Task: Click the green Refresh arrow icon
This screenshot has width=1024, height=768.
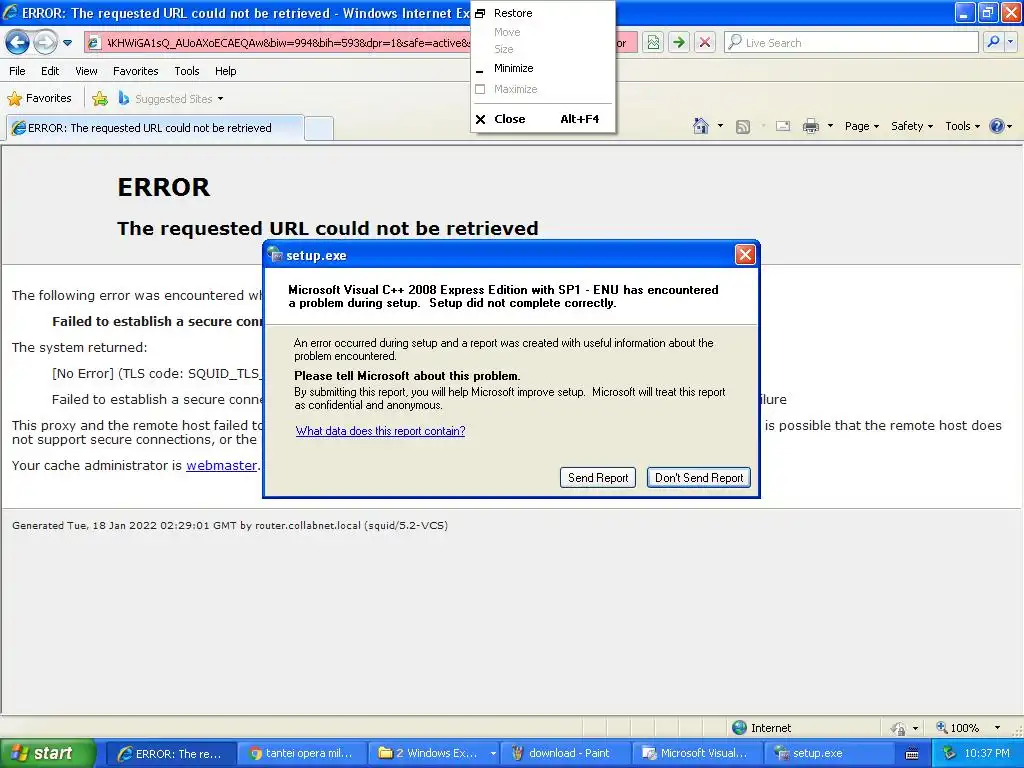Action: [679, 42]
